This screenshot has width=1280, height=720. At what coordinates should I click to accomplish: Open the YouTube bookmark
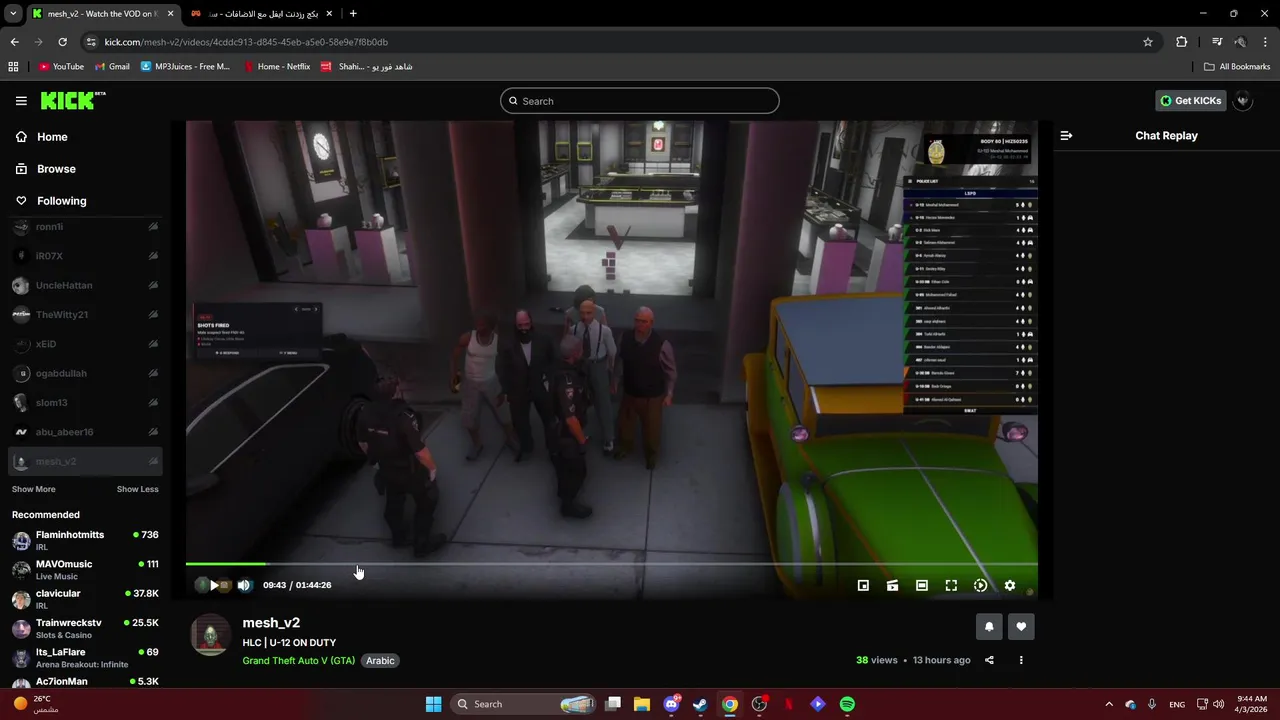[61, 67]
